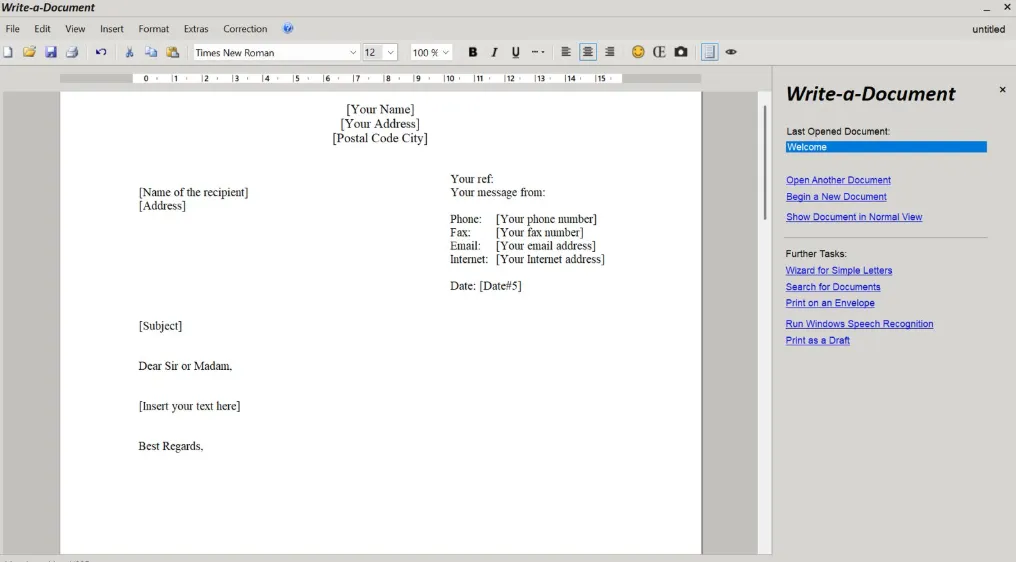Select the Welcome last opened document
The height and width of the screenshot is (562, 1016).
pyautogui.click(x=886, y=147)
